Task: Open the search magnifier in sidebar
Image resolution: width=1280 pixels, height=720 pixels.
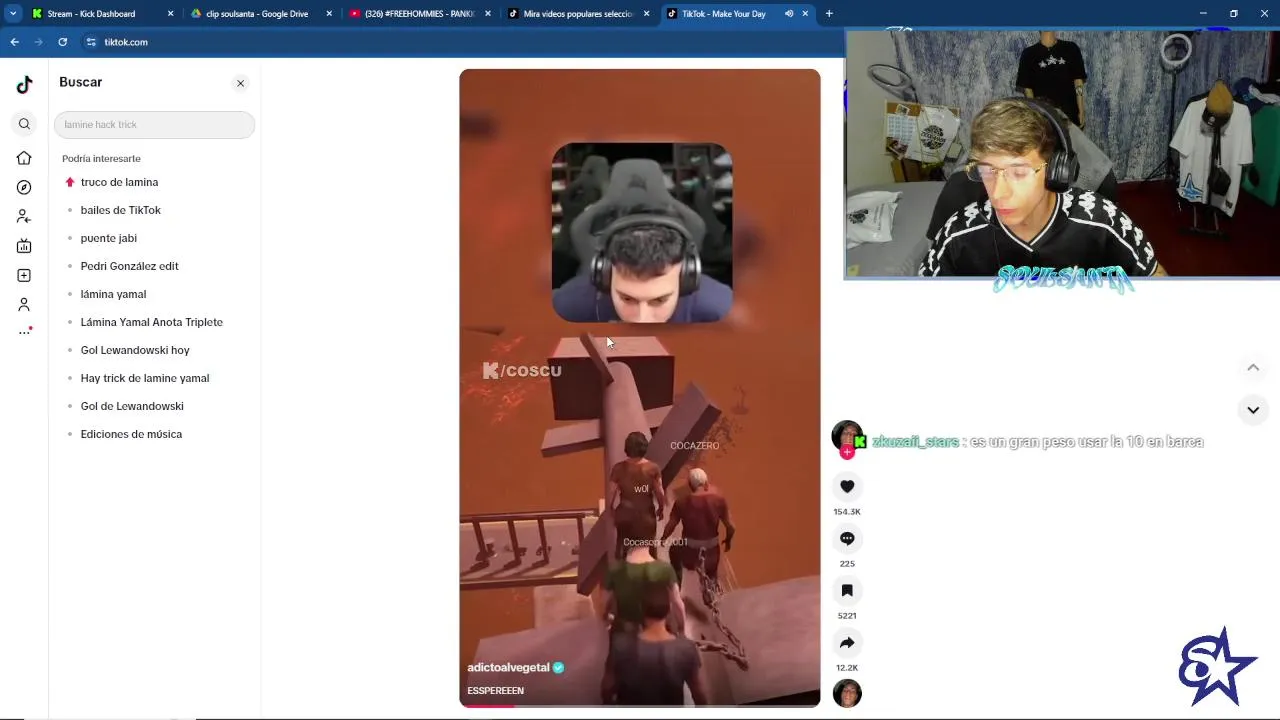Action: tap(24, 124)
